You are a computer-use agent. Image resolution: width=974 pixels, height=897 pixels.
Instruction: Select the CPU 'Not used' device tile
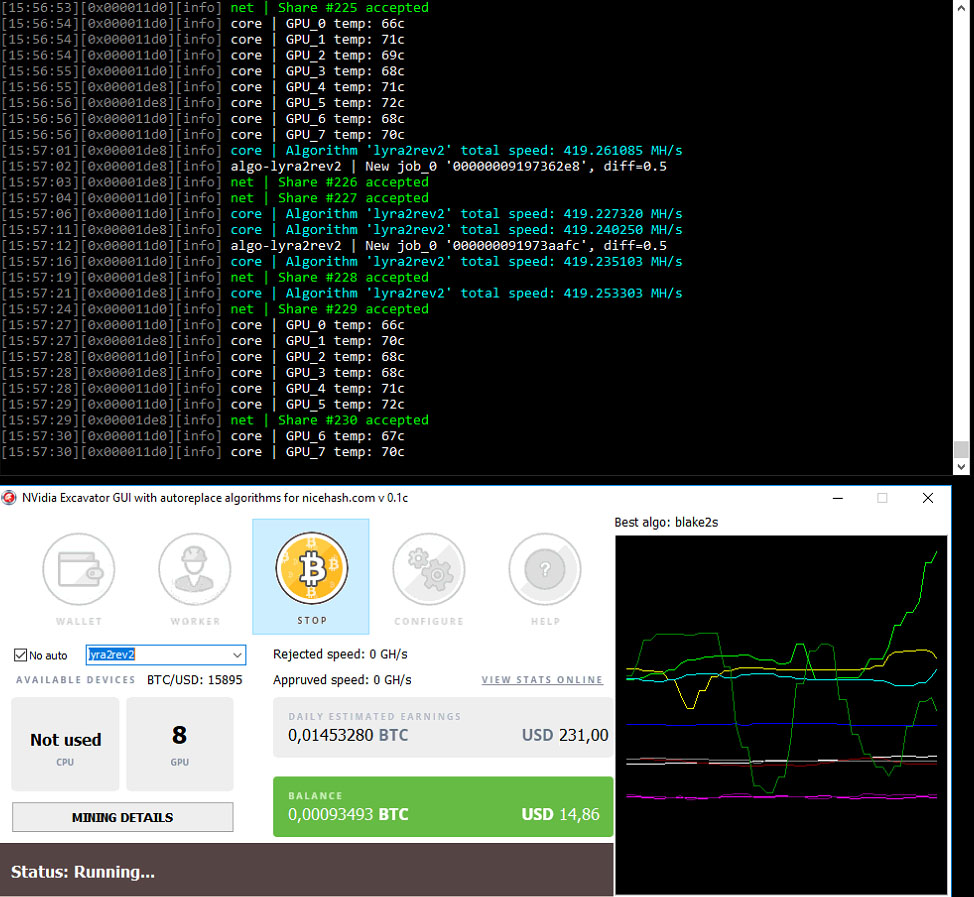tap(65, 744)
